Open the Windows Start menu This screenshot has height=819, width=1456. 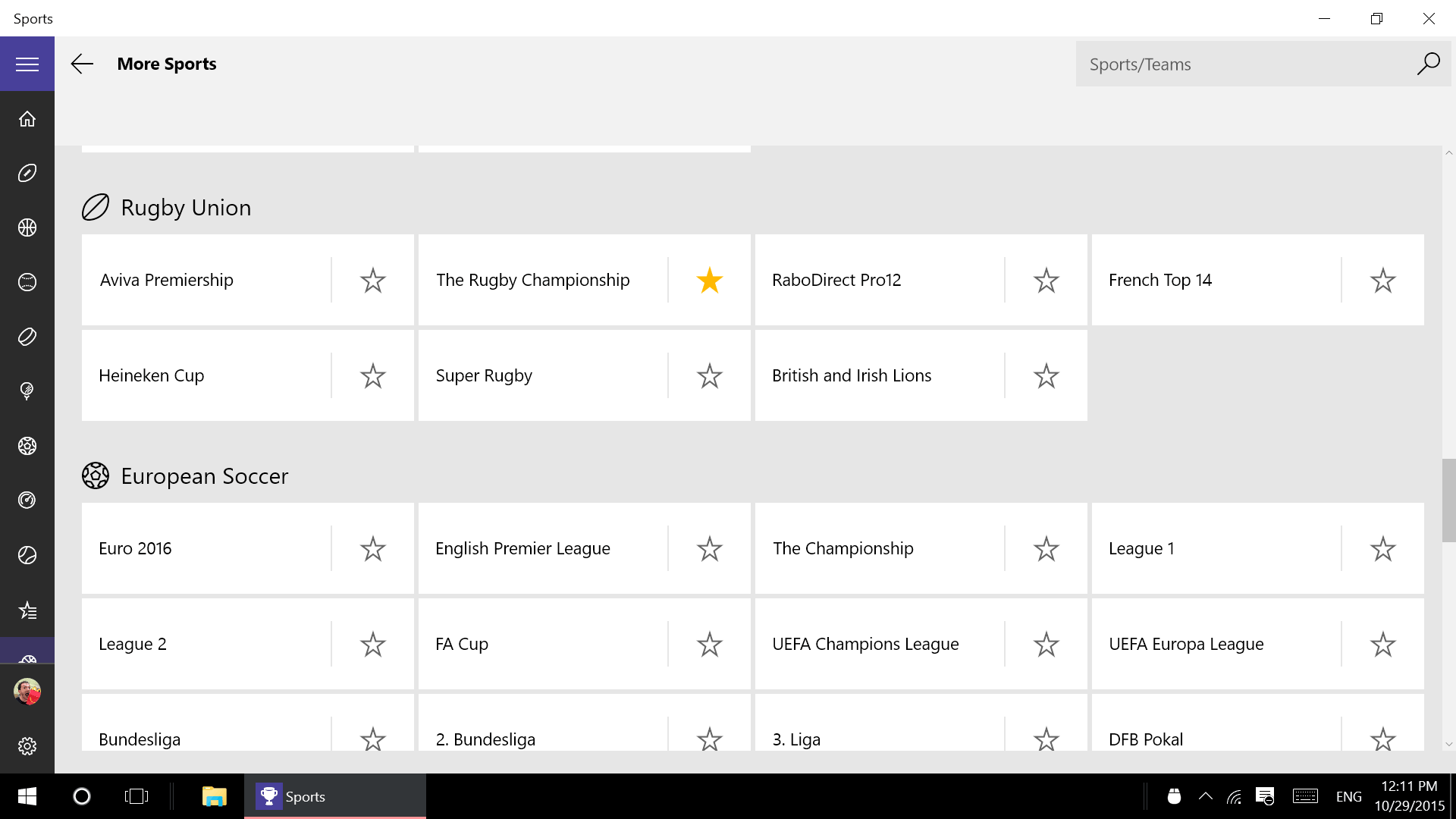tap(27, 796)
